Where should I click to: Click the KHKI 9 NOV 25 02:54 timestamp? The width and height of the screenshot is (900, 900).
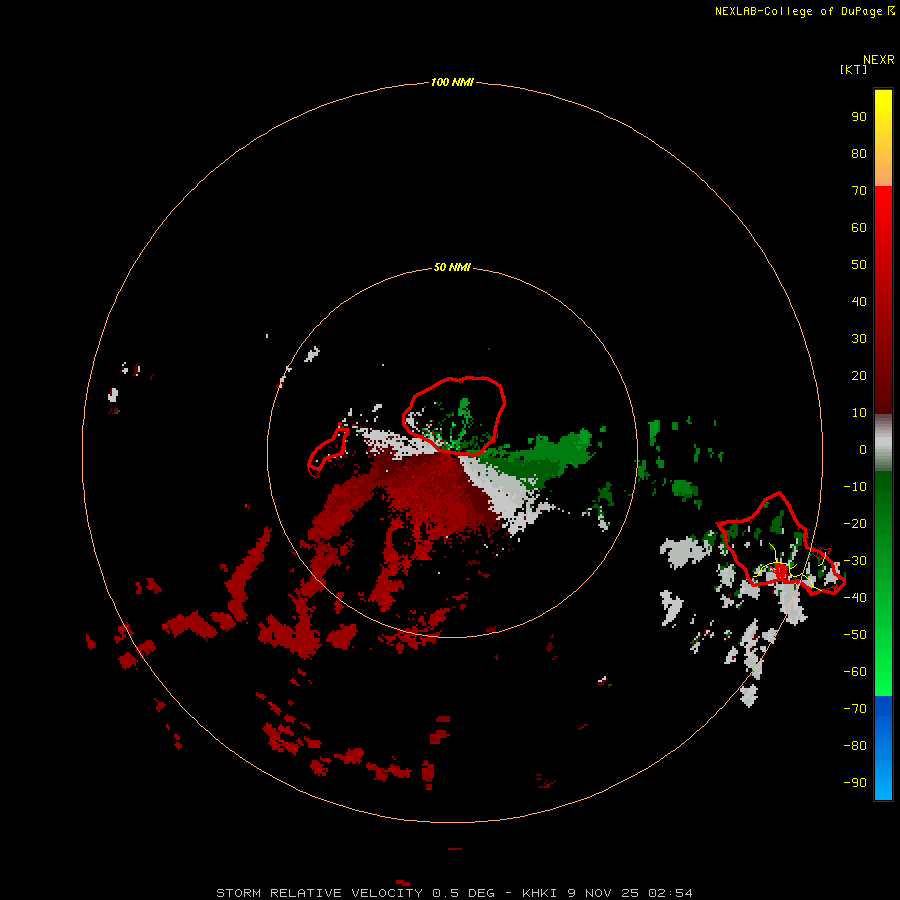(x=607, y=893)
